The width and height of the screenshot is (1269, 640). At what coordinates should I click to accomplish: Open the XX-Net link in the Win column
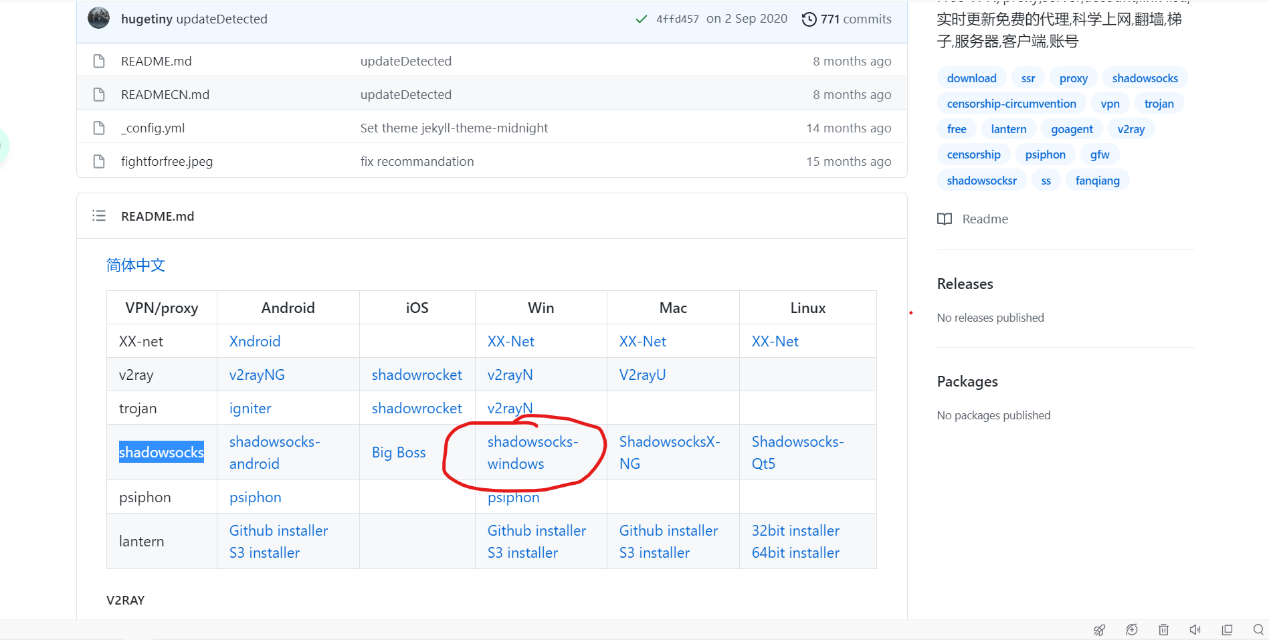click(x=511, y=341)
